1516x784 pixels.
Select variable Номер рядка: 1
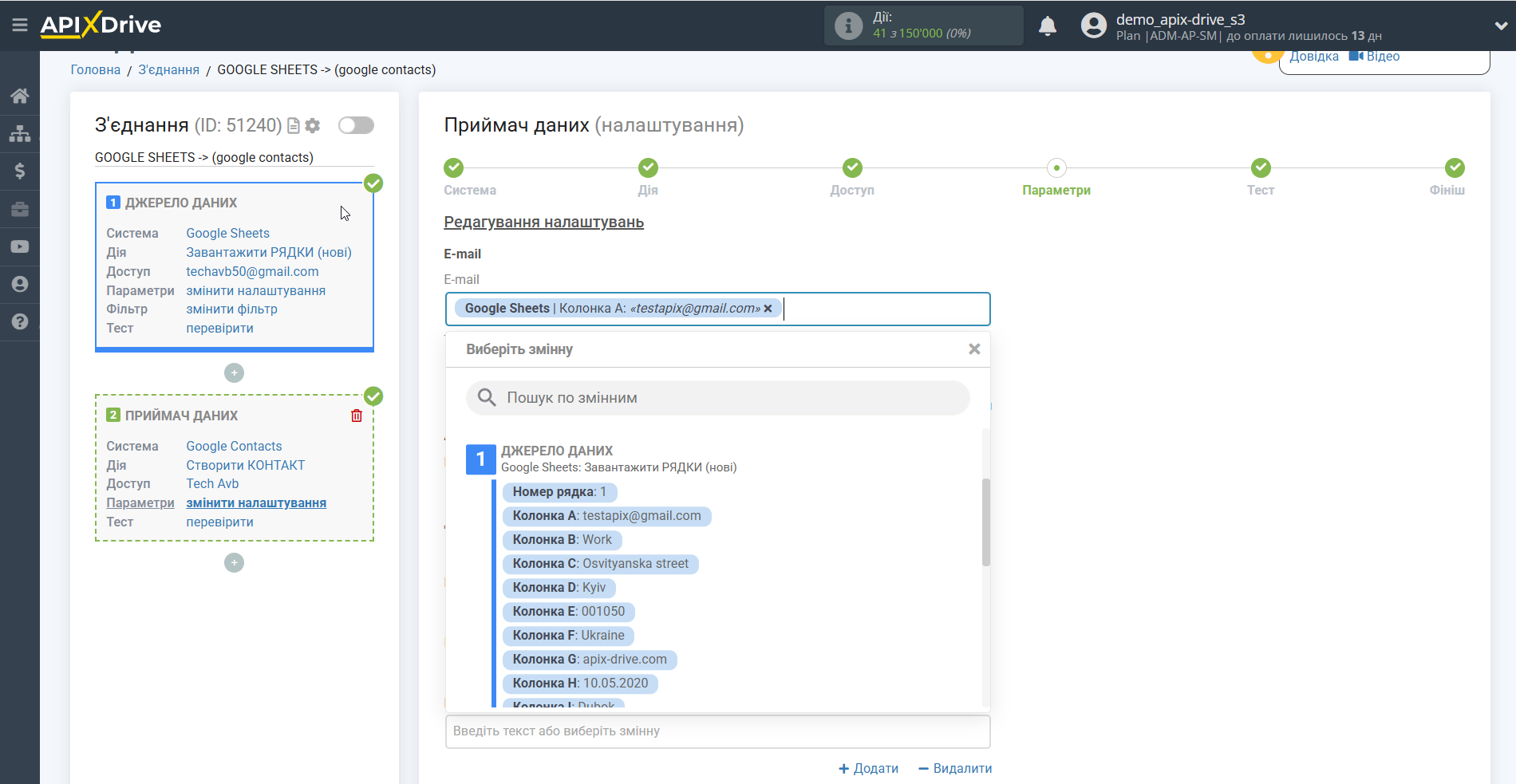pyautogui.click(x=559, y=492)
